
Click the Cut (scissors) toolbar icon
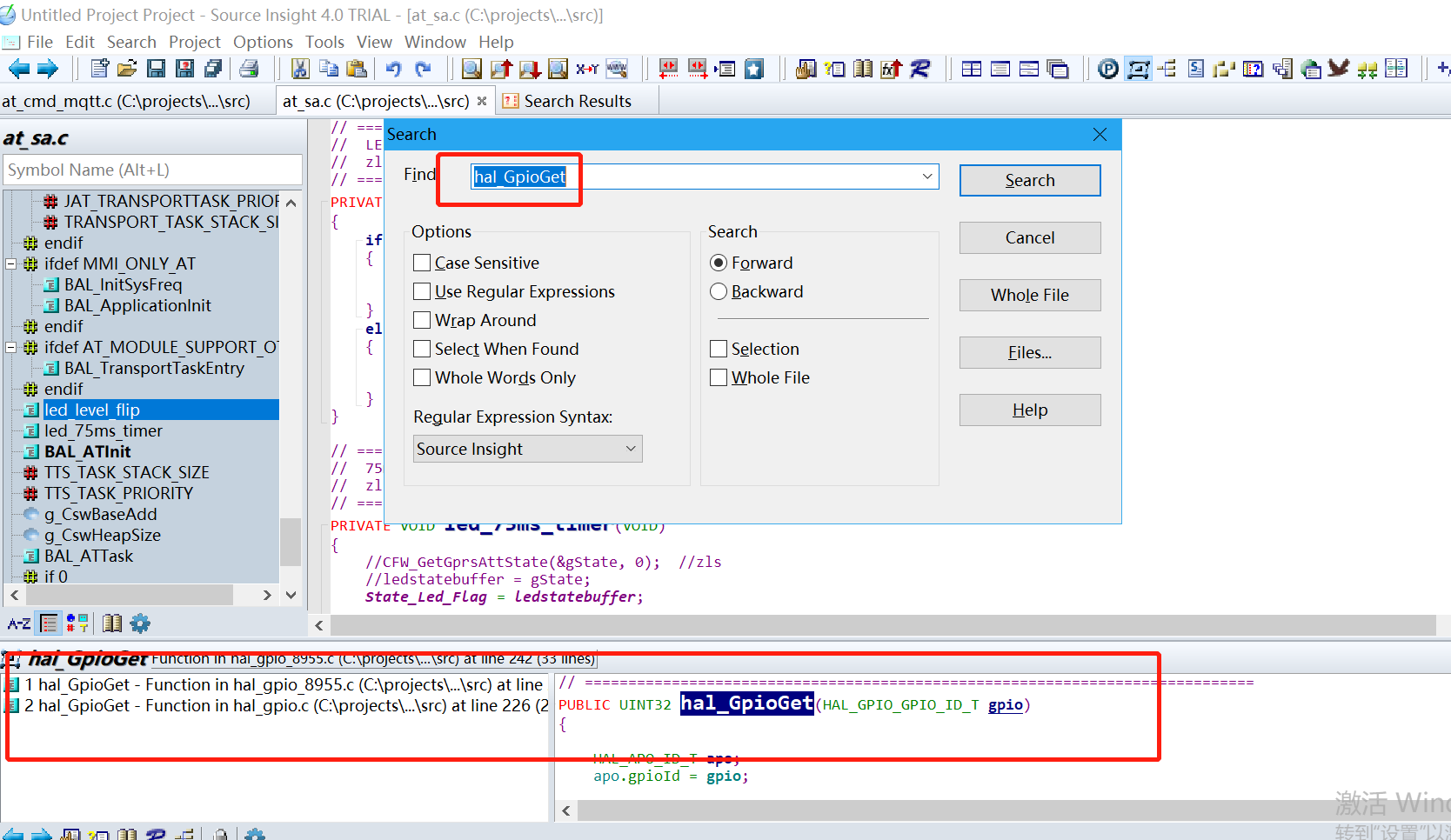300,69
